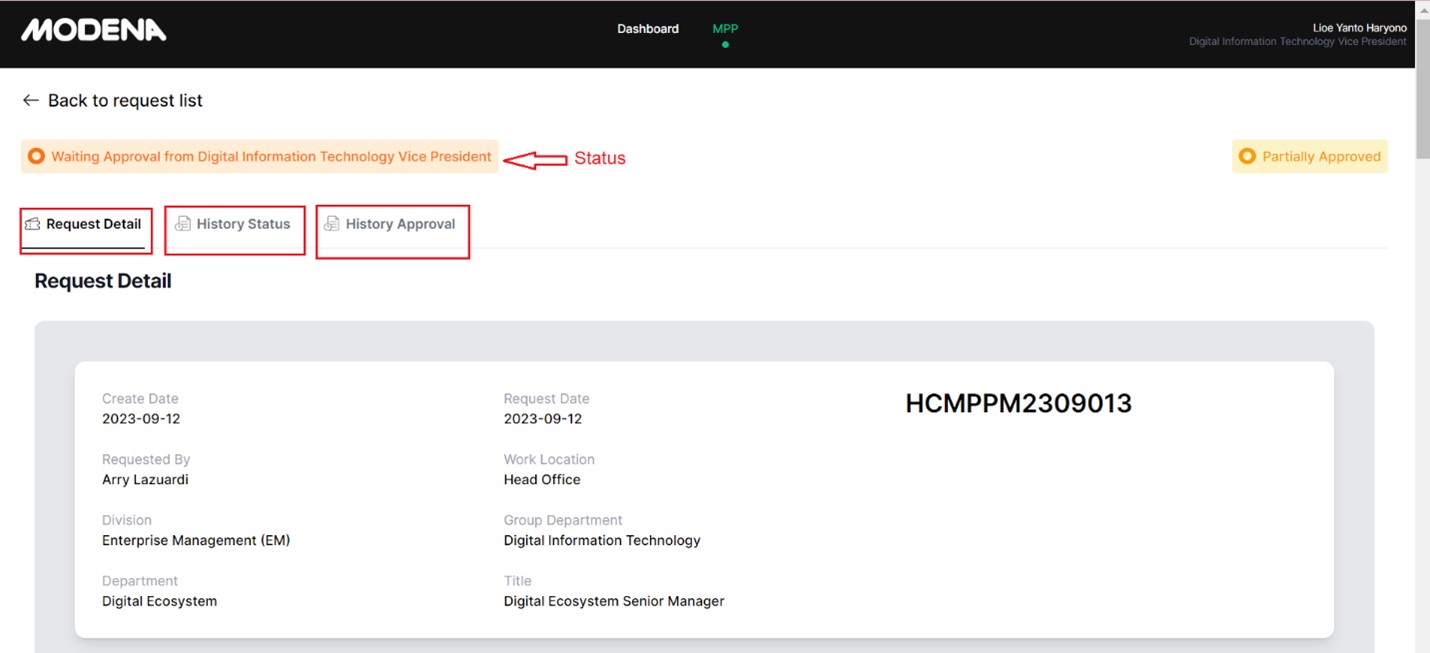Screen dimensions: 1430x653
Task: Click the request number HCMPPM2309013
Action: pyautogui.click(x=1018, y=403)
